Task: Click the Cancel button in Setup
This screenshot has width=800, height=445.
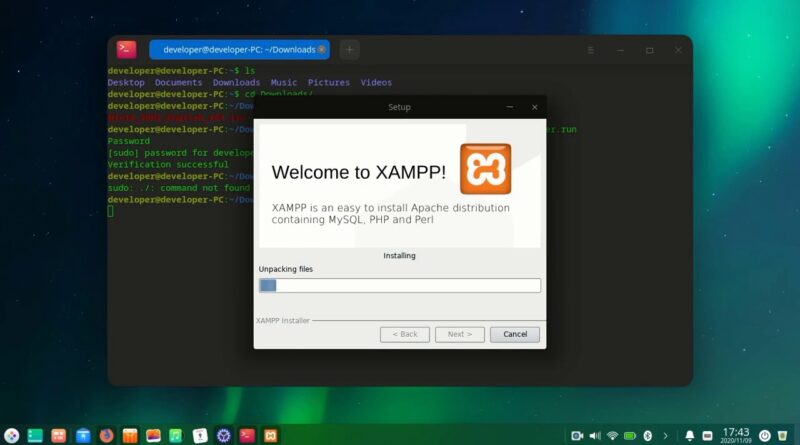Action: pos(515,334)
